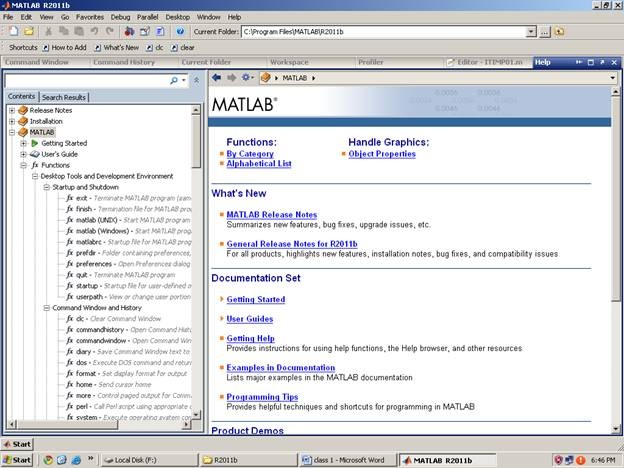The image size is (624, 468).
Task: Open the GUIDE toolbar icon
Action: click(145, 31)
